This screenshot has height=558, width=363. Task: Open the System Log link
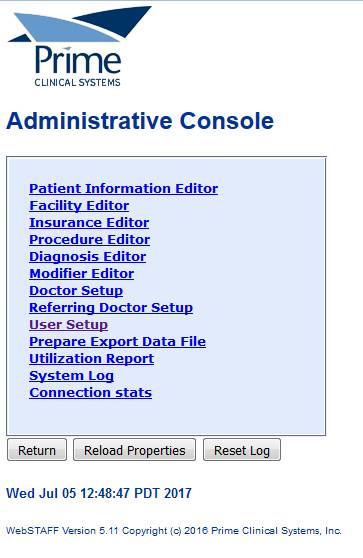tap(72, 376)
